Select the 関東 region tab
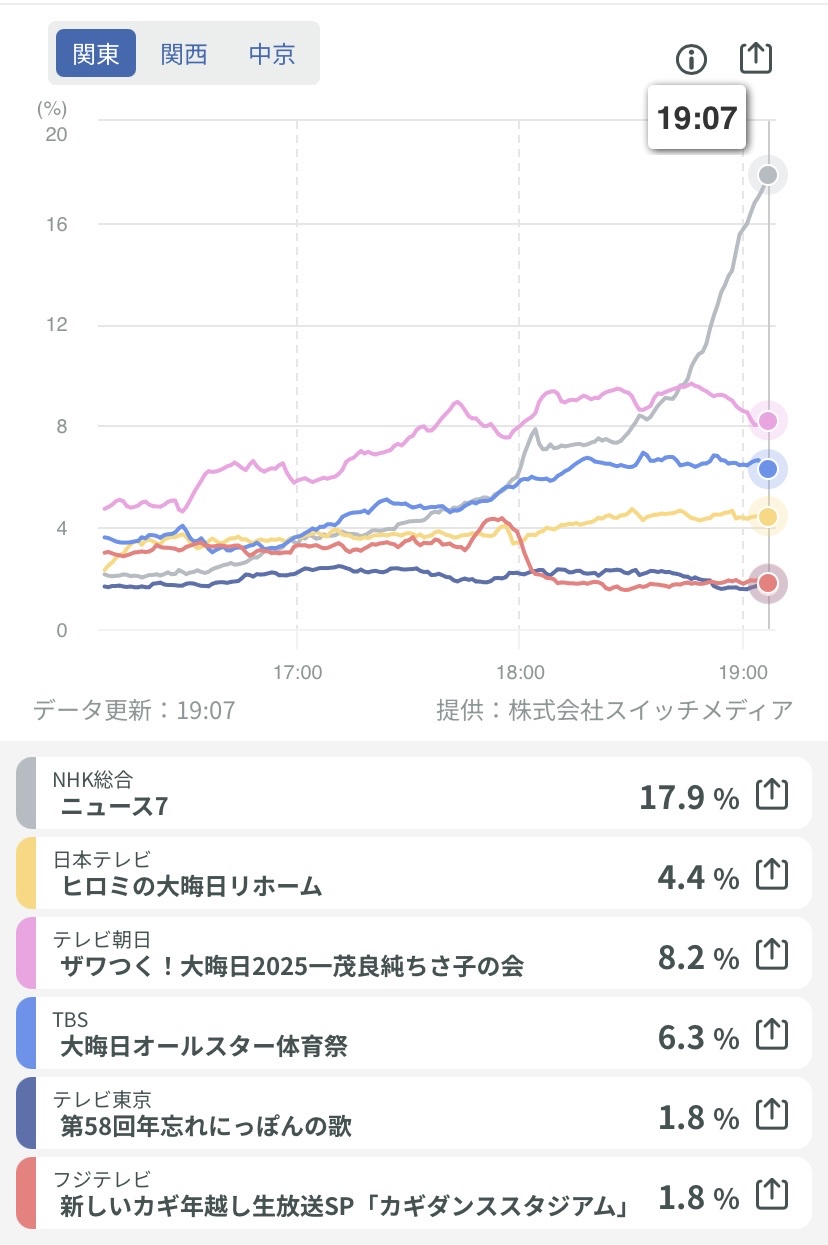 [96, 54]
